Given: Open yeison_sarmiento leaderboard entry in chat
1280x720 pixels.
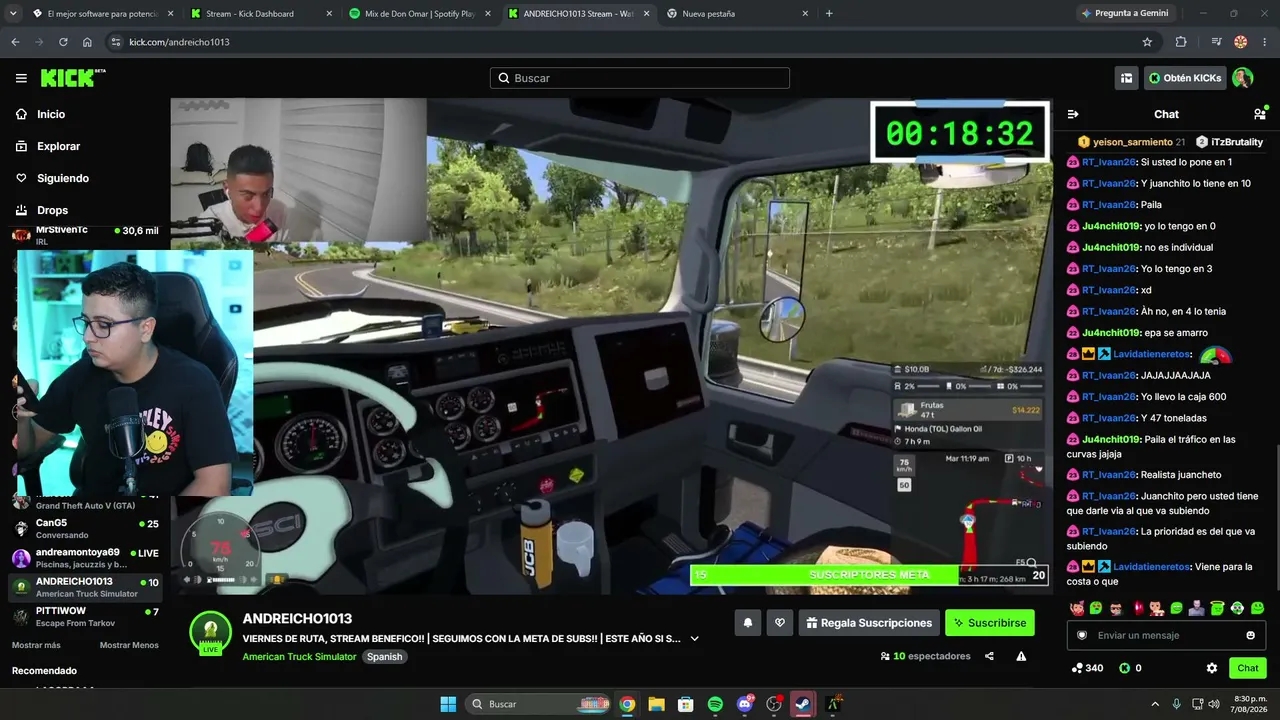Looking at the screenshot, I should [x=1130, y=142].
